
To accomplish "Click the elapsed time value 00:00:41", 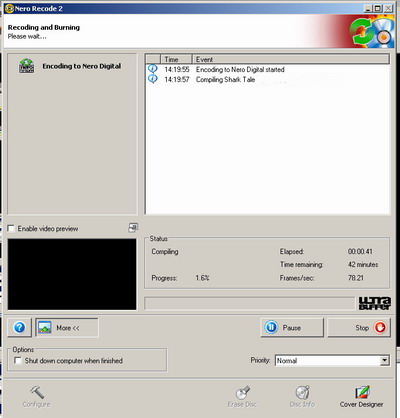I will (x=360, y=252).
